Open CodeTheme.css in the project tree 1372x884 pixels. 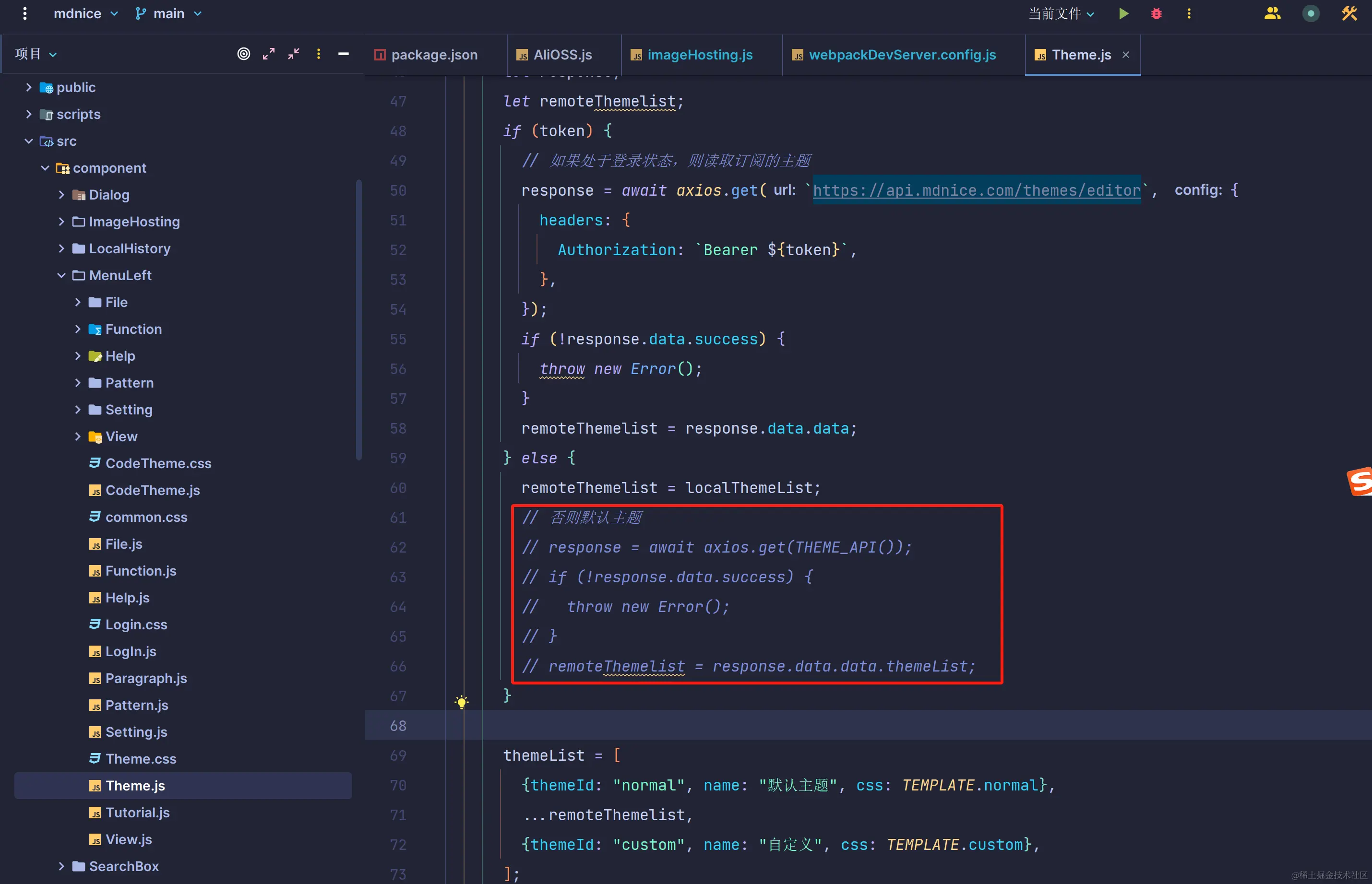coord(158,463)
